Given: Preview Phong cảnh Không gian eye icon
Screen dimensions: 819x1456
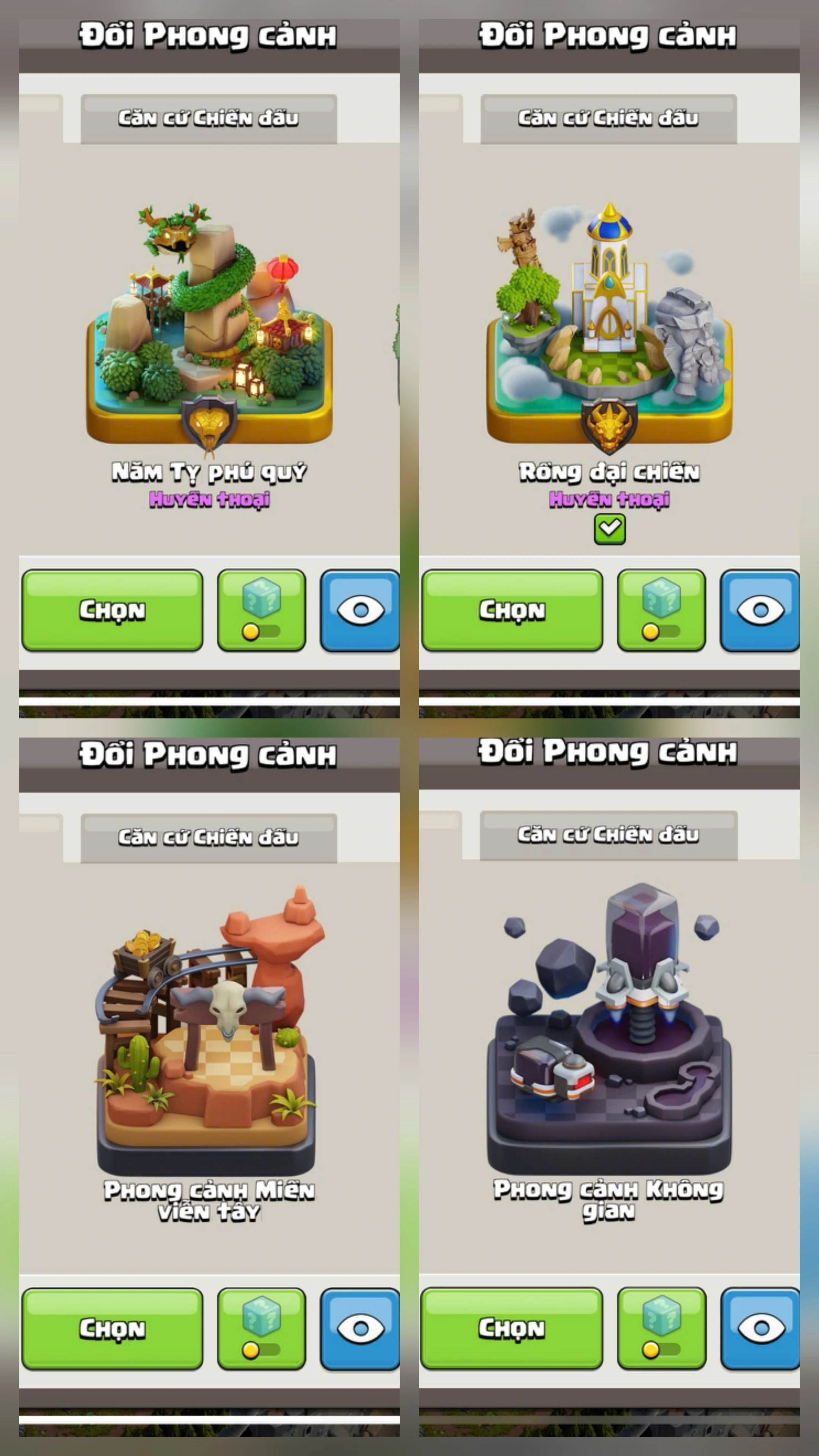Looking at the screenshot, I should point(760,1328).
